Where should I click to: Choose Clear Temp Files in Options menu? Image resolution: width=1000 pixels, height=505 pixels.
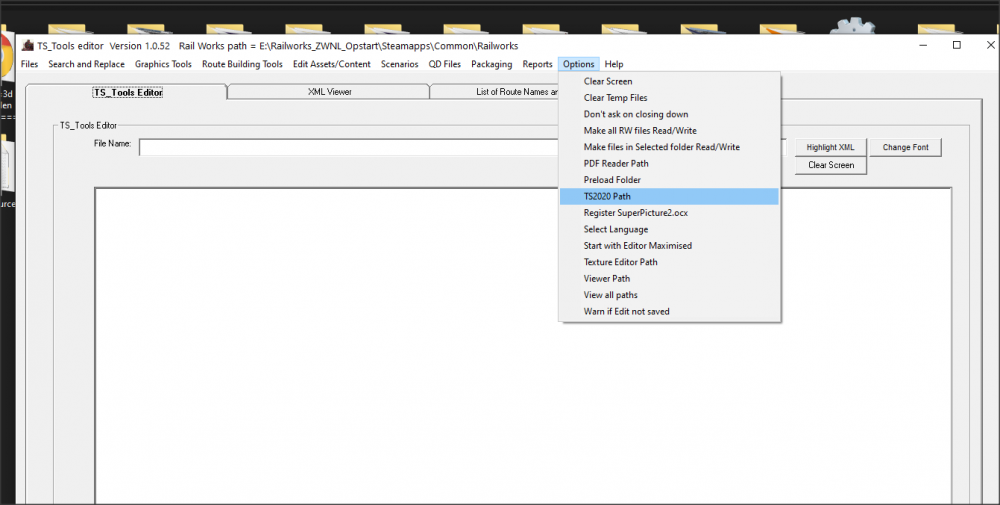(x=615, y=98)
